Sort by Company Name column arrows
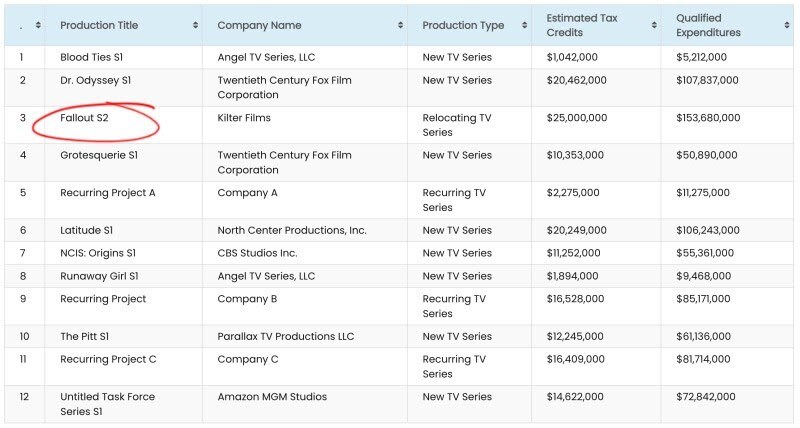 [400, 25]
